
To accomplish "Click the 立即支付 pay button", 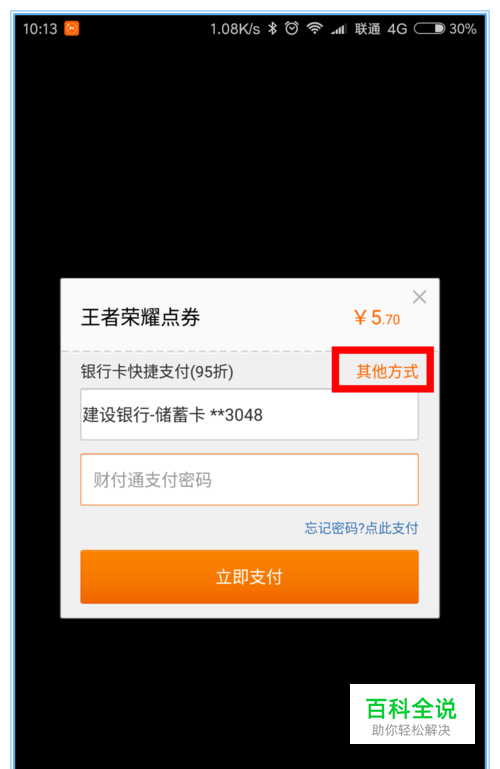I will 250,577.
